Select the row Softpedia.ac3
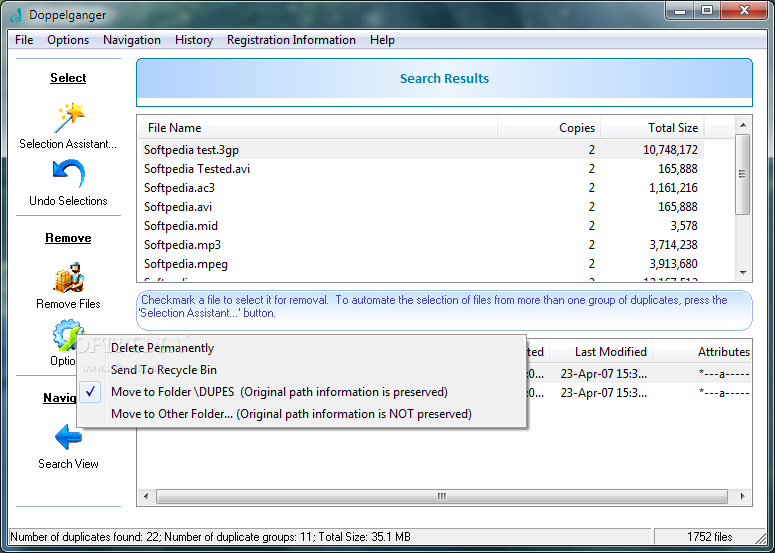Screen dimensions: 775x553 tap(423, 188)
